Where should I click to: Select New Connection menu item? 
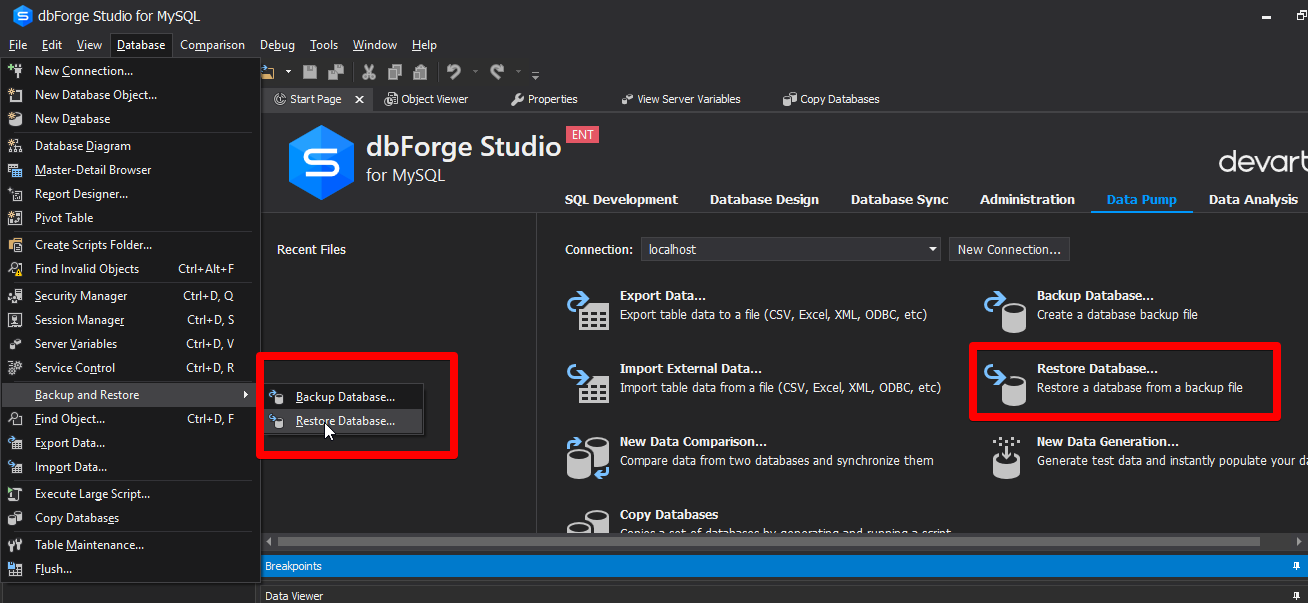130,71
